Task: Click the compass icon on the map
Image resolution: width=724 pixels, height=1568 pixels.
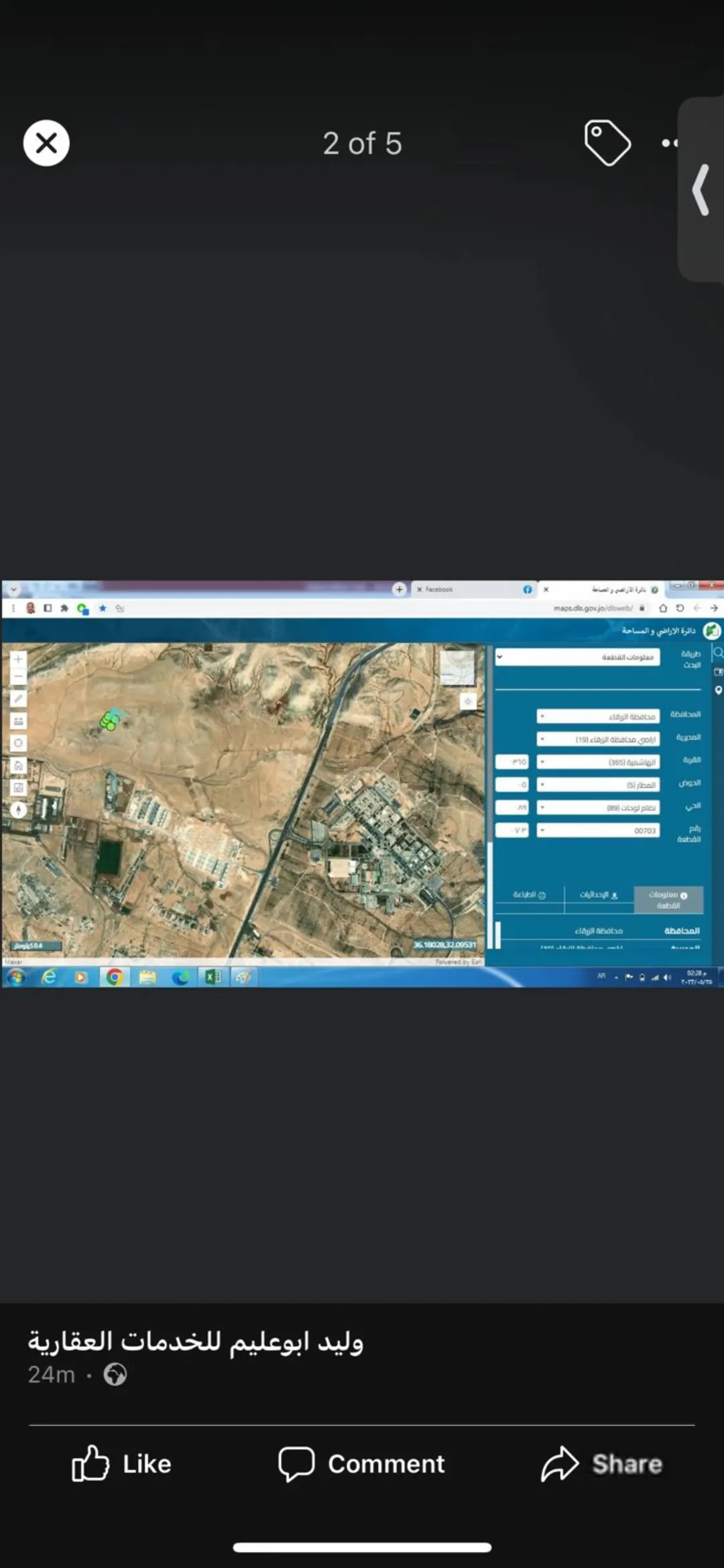Action: coord(18,809)
